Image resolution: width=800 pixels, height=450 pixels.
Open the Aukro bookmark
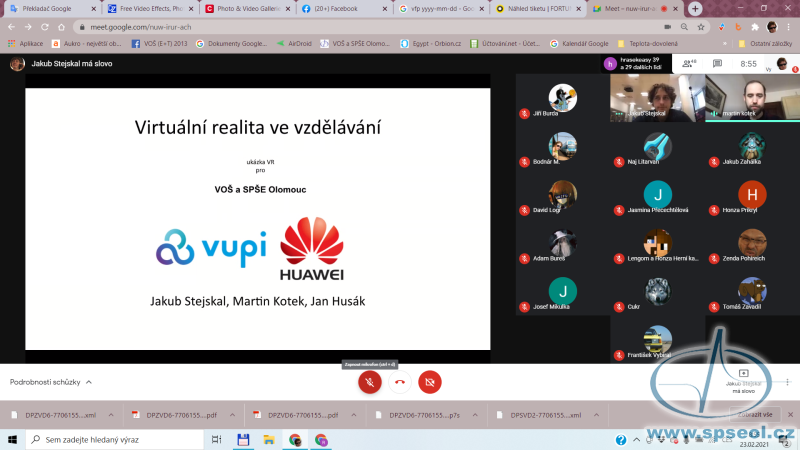[87, 44]
